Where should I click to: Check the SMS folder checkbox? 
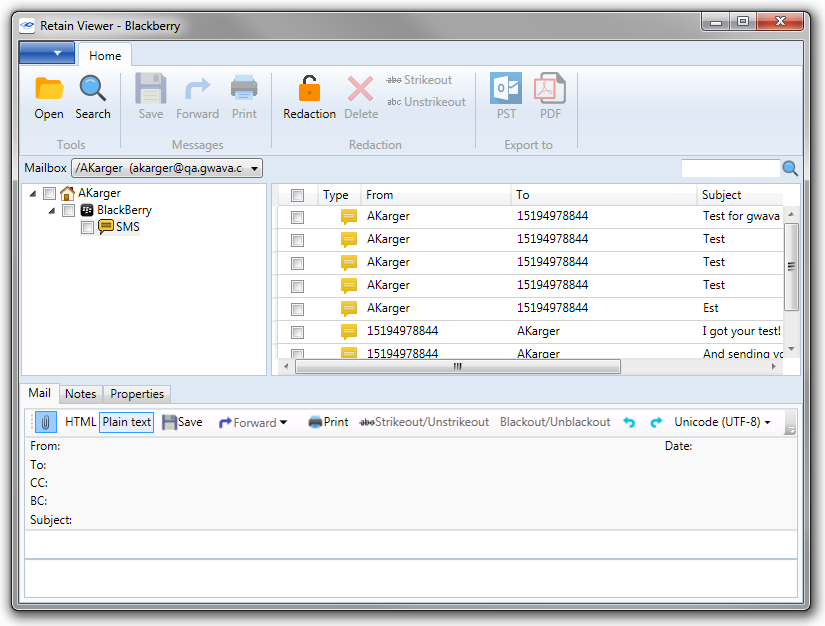click(x=87, y=228)
